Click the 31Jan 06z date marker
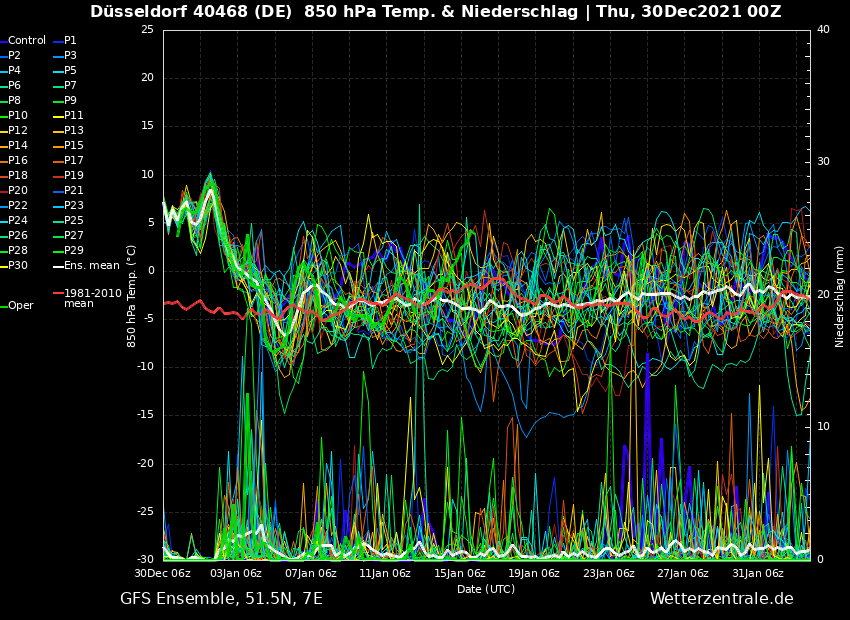Viewport: 850px width, 620px height. click(x=758, y=574)
